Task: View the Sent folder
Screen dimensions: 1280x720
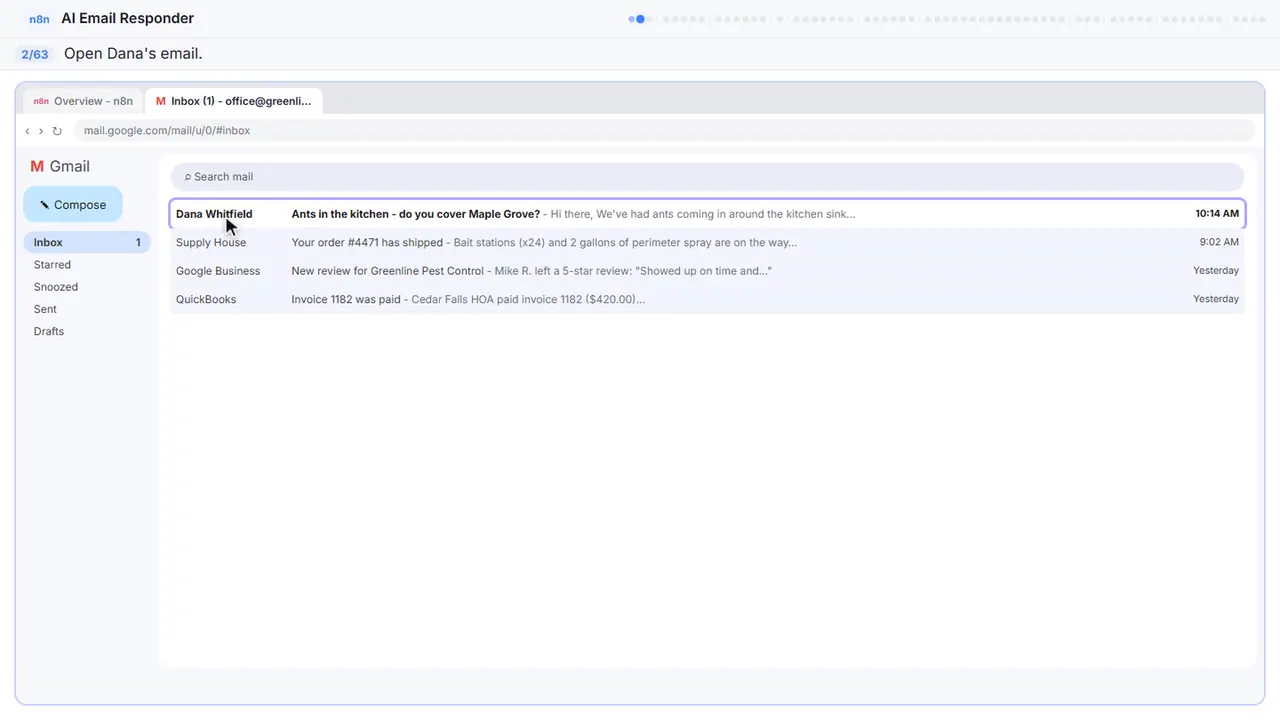Action: pos(45,309)
